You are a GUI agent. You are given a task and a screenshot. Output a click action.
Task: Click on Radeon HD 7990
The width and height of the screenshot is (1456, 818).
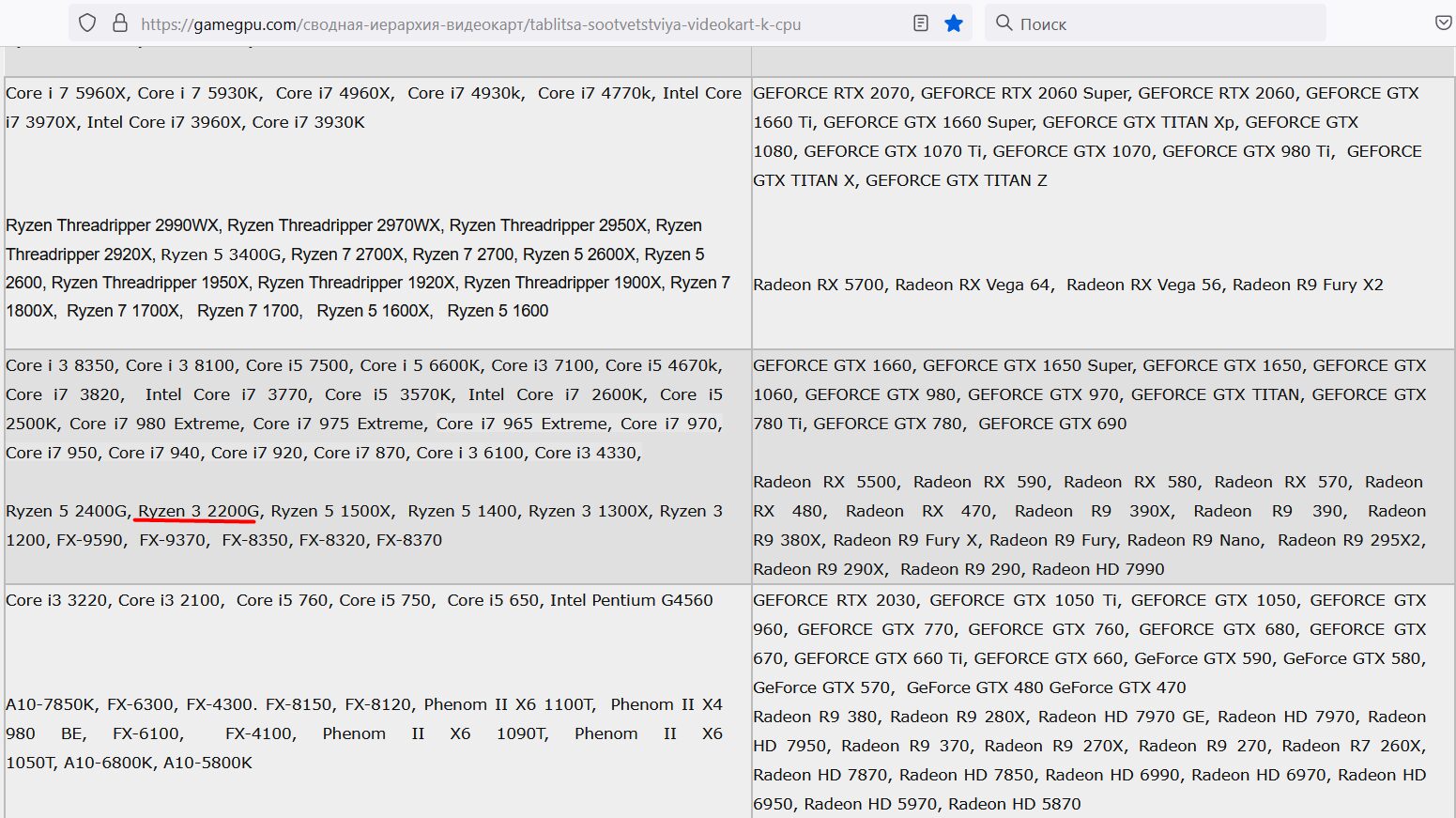pyautogui.click(x=1098, y=569)
